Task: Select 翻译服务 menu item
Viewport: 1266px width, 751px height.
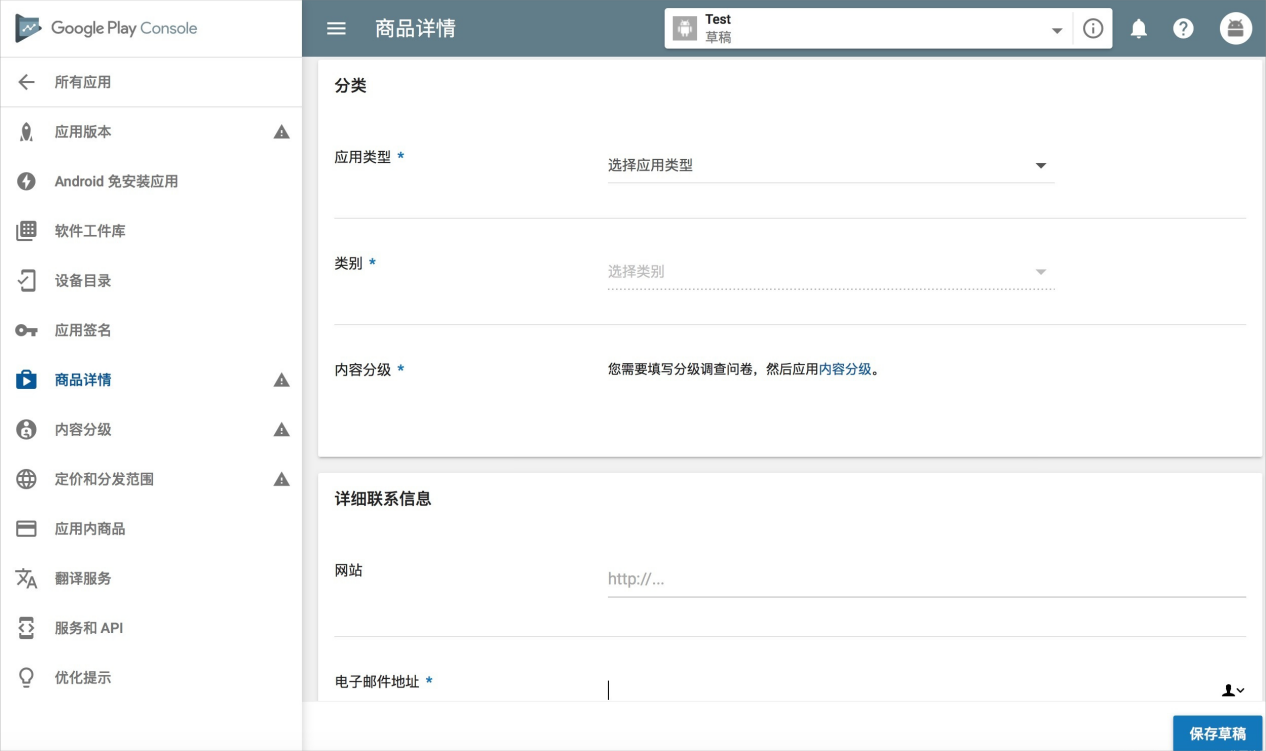Action: (83, 579)
